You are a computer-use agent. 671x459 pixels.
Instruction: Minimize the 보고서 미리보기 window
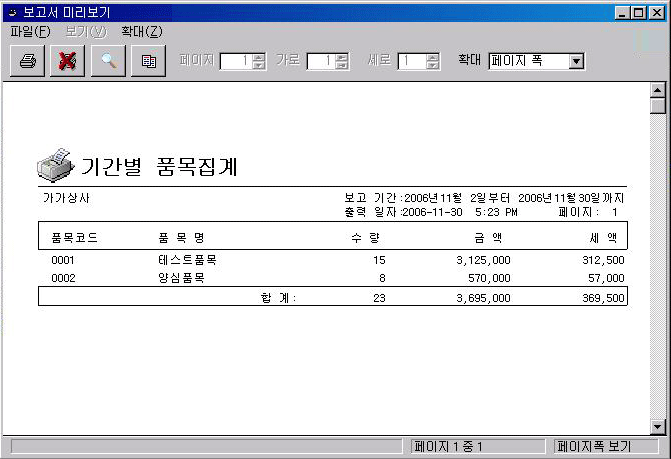point(622,13)
